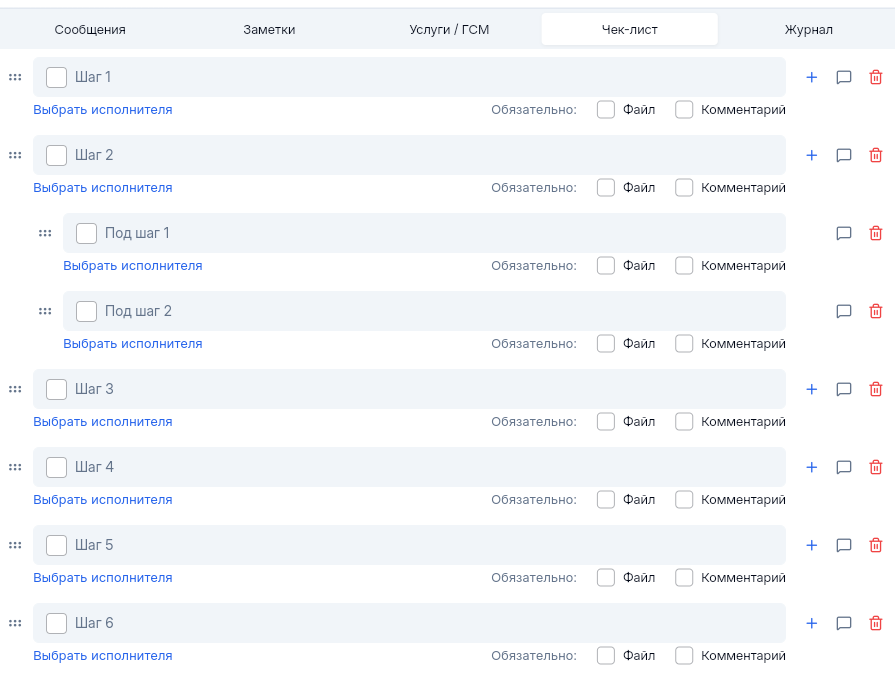895x690 pixels.
Task: Mark Шаг 1 as completed
Action: [56, 77]
